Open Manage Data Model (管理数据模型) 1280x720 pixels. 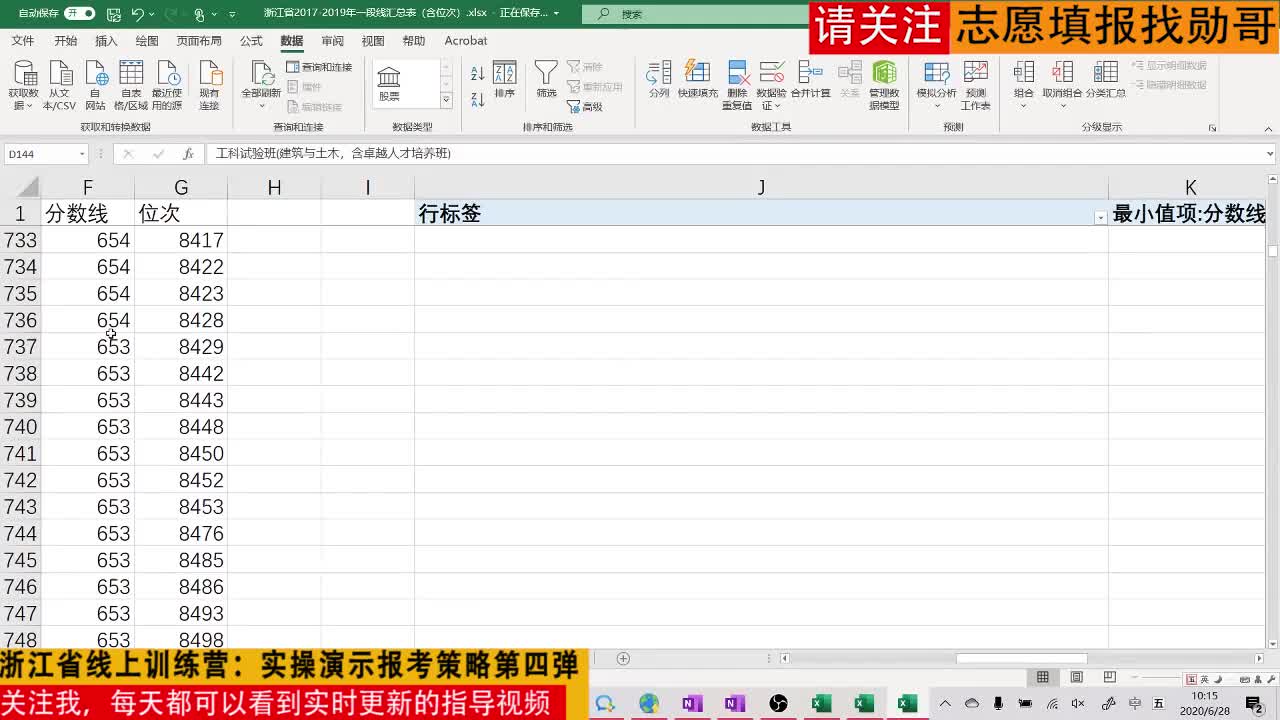[x=884, y=86]
